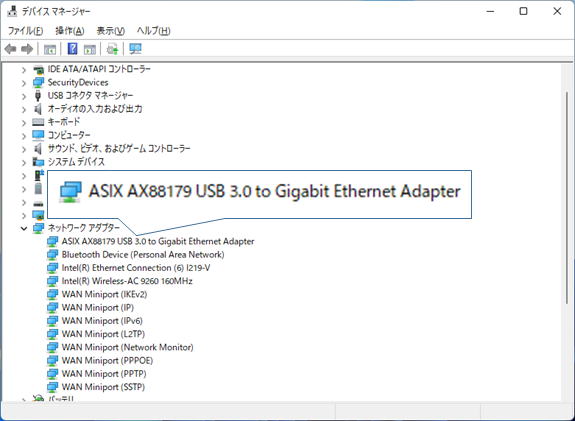Select Intel(R) Wireless-AC 9260 160MHz device
The image size is (575, 421).
[x=127, y=281]
